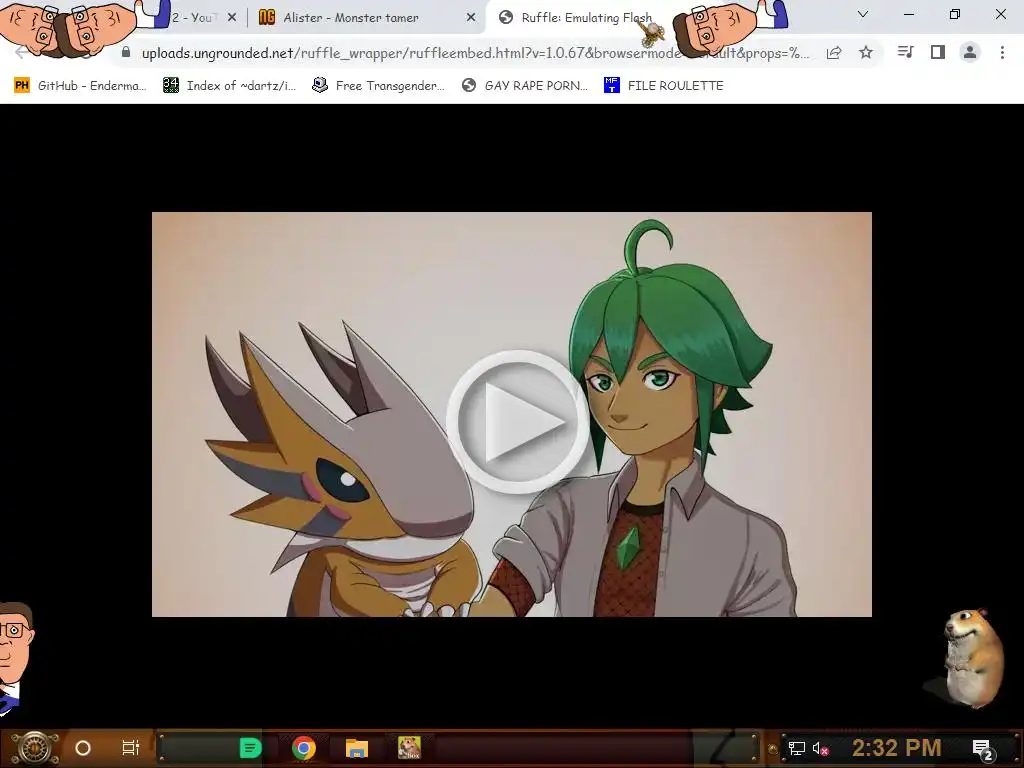
Task: Bookmark this page with star icon
Action: coord(866,52)
